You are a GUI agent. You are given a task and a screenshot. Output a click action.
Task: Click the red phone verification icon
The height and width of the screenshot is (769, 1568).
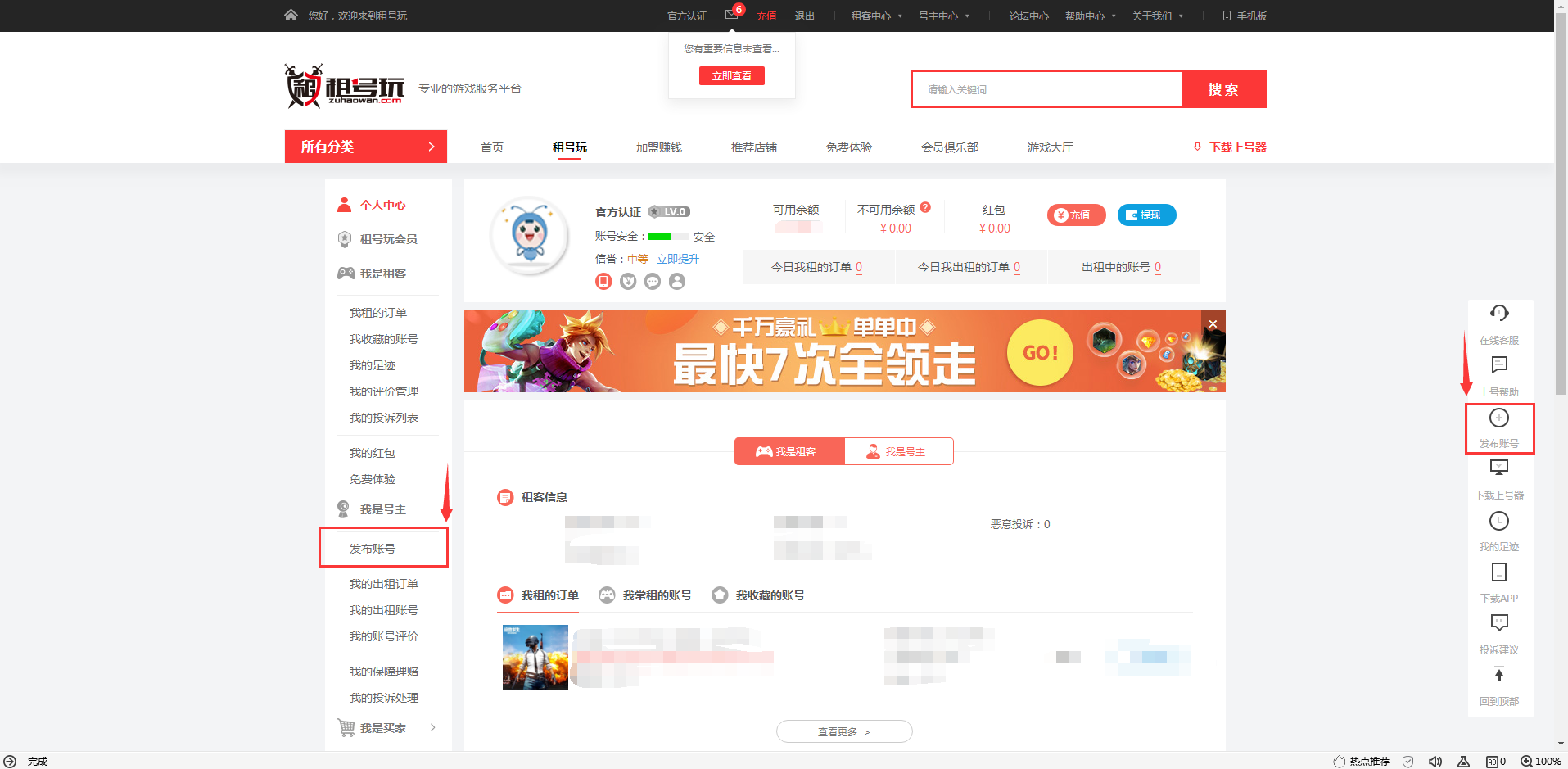(x=603, y=281)
